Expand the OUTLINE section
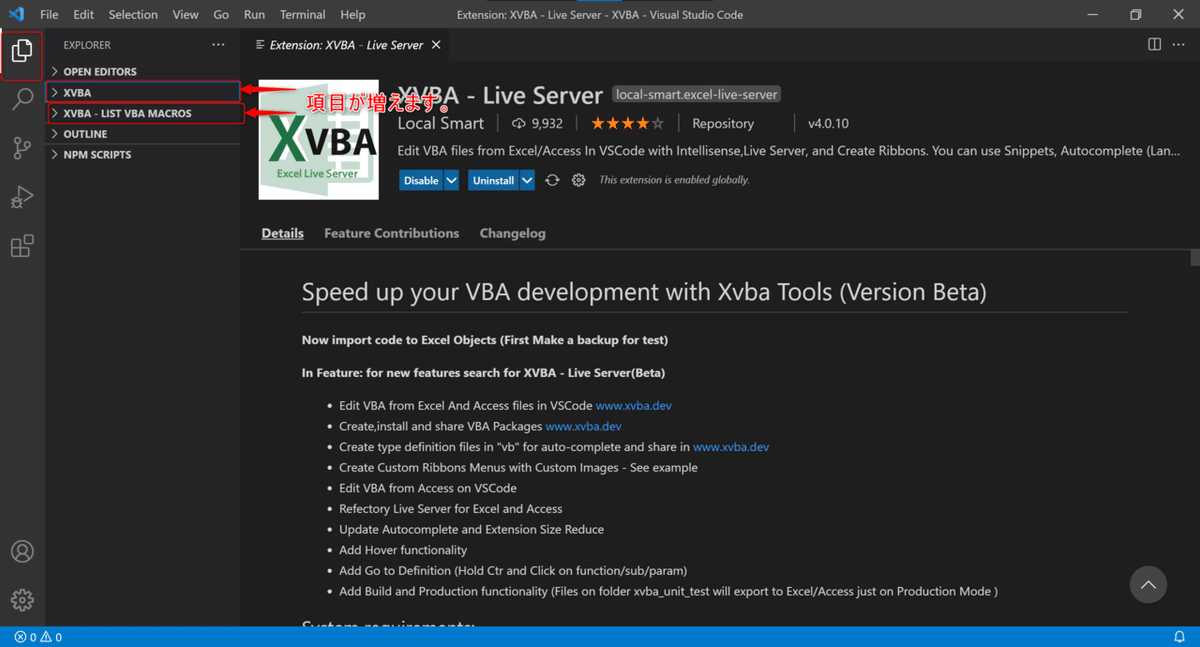The height and width of the screenshot is (647, 1200). [x=143, y=134]
